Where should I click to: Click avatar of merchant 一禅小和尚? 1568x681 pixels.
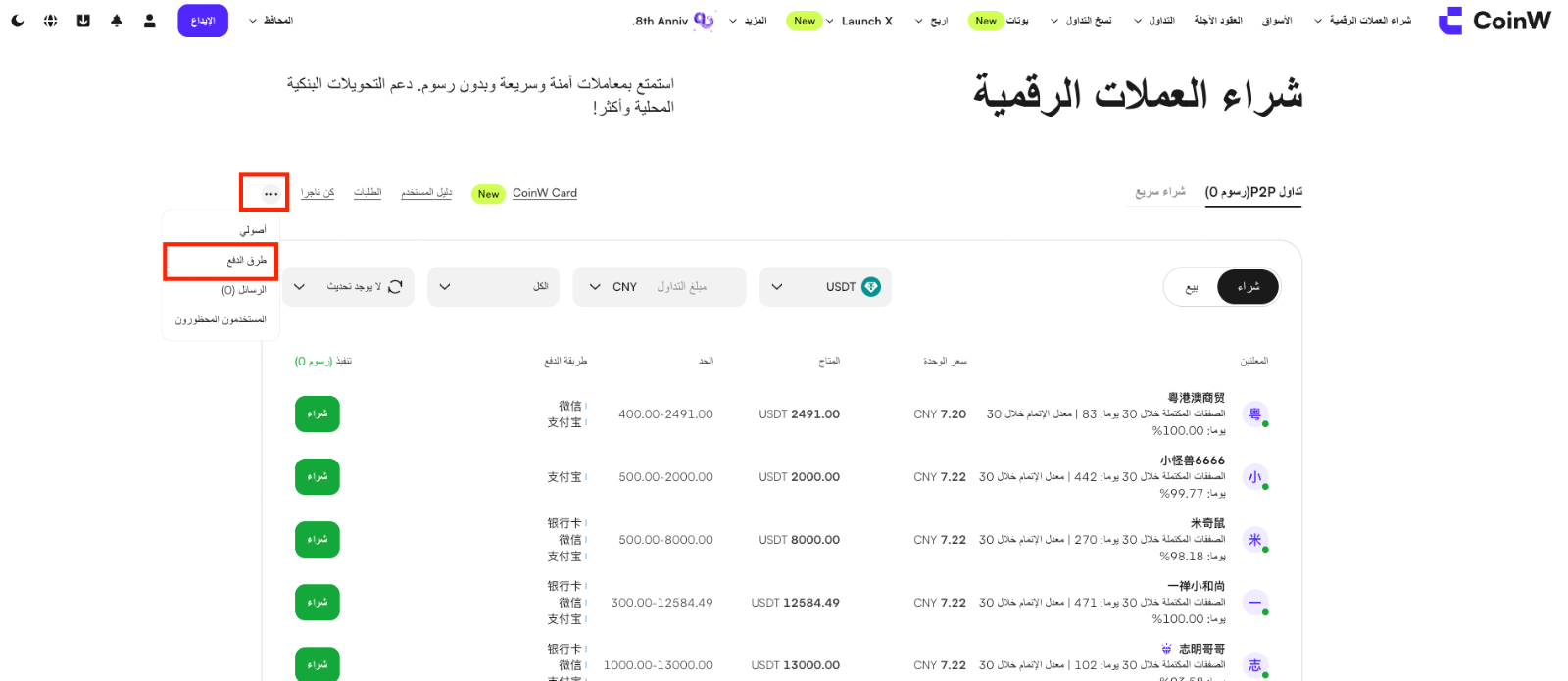[x=1255, y=603]
